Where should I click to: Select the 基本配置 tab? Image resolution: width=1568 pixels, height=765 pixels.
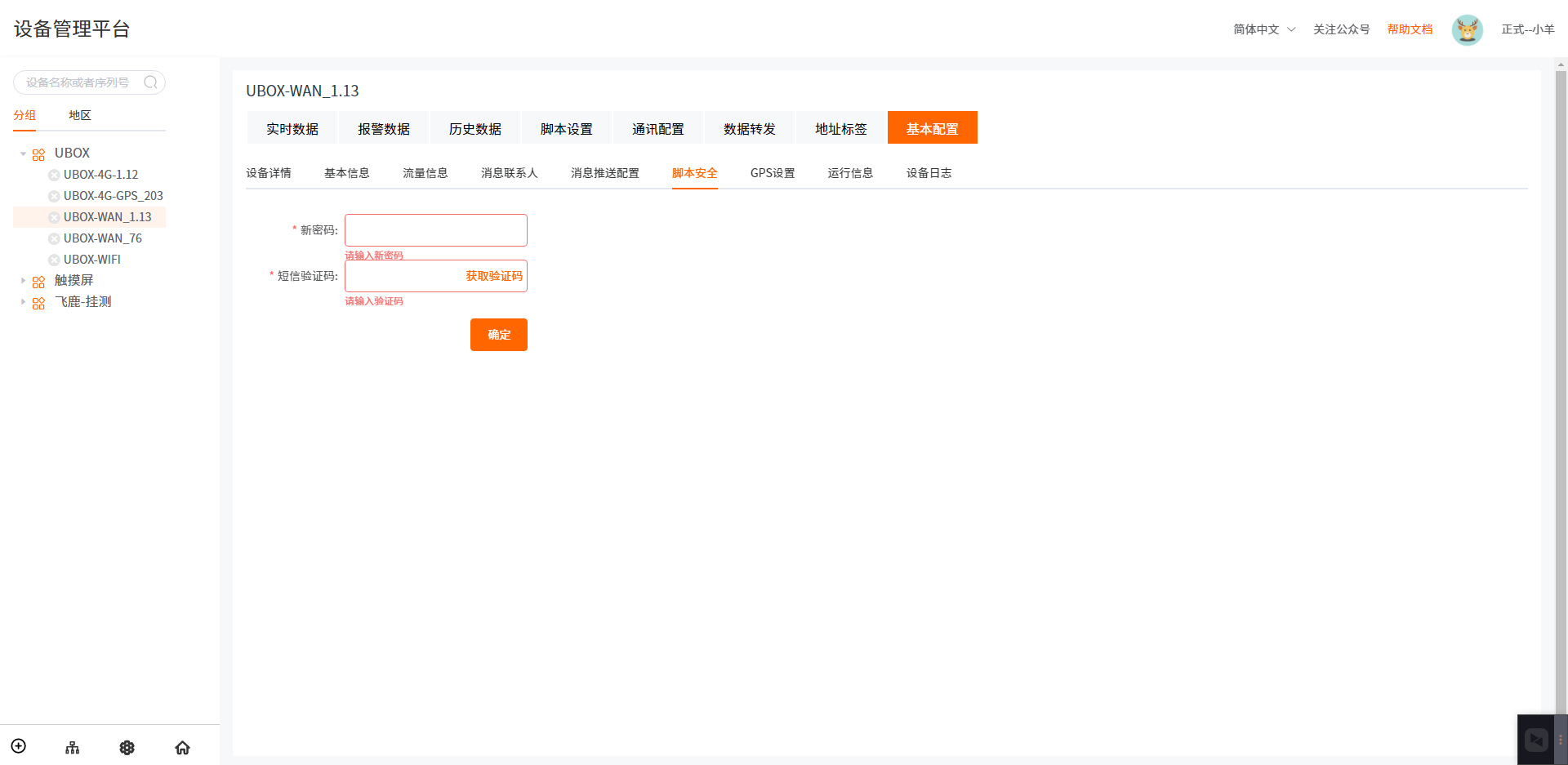coord(933,128)
